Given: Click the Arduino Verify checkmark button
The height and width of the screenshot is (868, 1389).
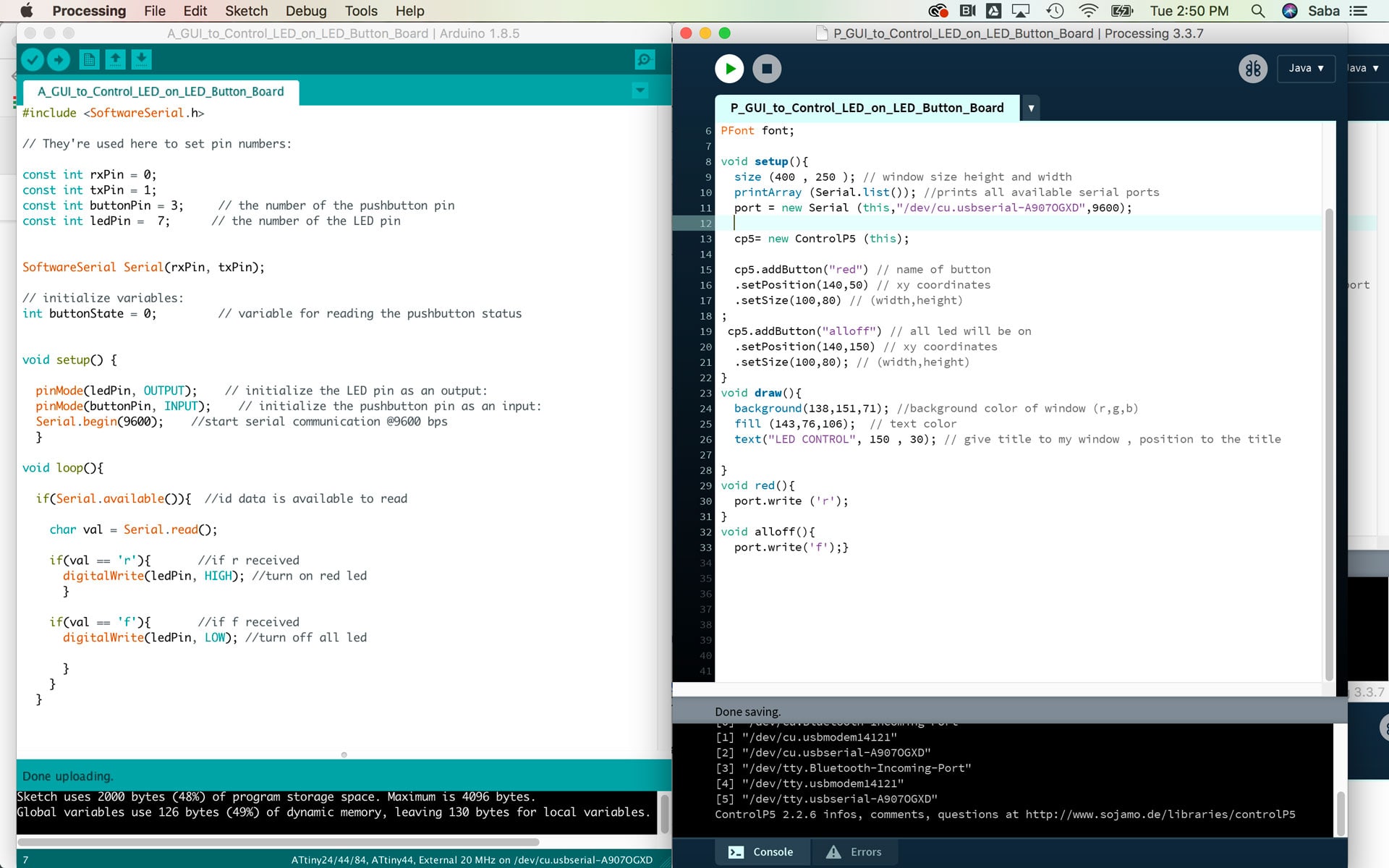Looking at the screenshot, I should coord(32,59).
